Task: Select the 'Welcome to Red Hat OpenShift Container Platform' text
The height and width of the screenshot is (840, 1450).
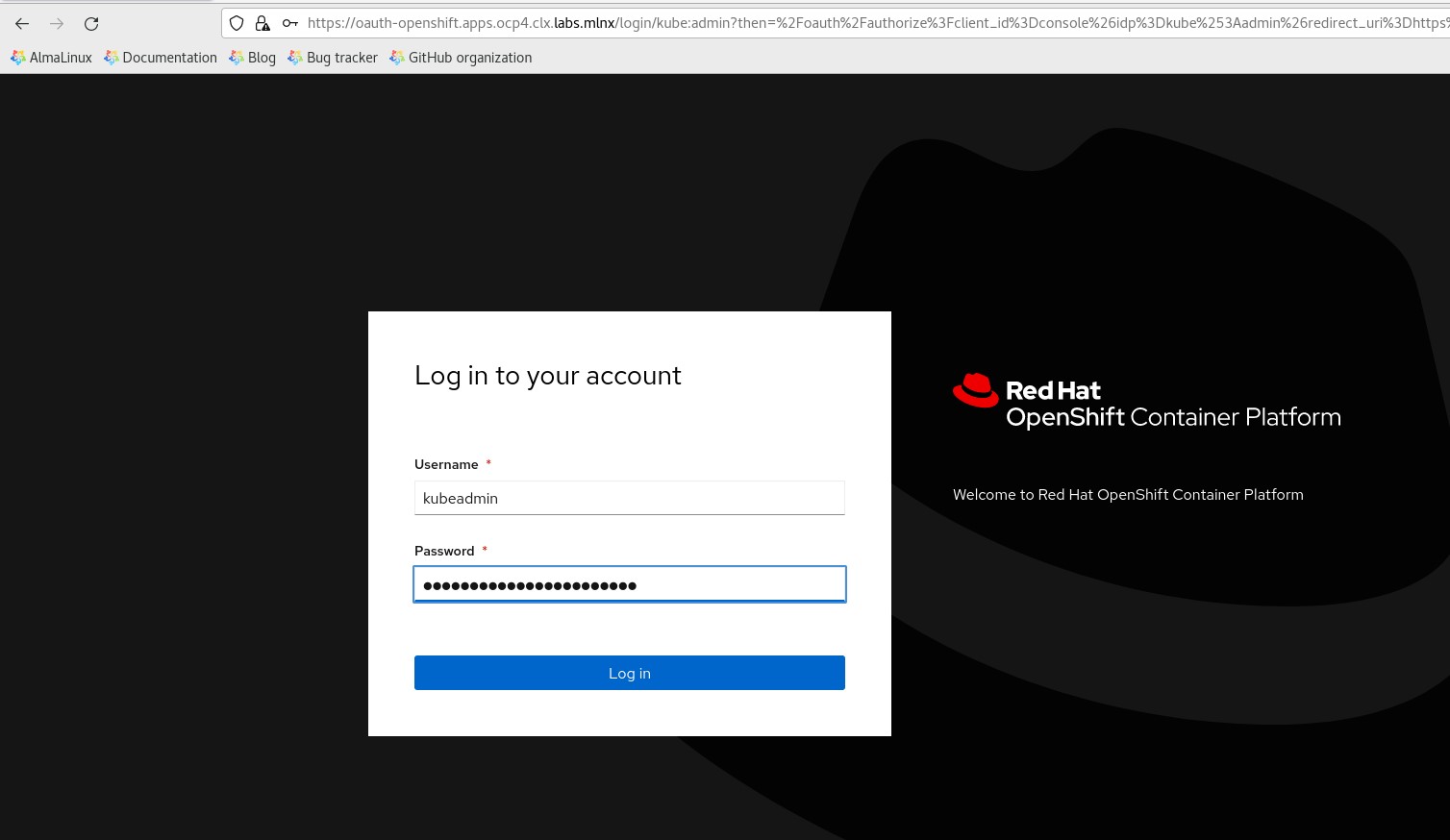Action: (1128, 495)
